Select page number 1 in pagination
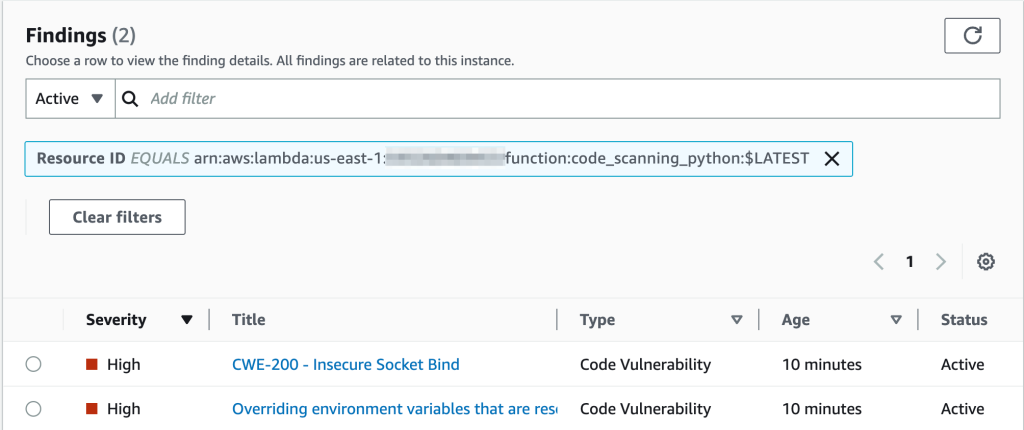The image size is (1024, 430). 910,262
